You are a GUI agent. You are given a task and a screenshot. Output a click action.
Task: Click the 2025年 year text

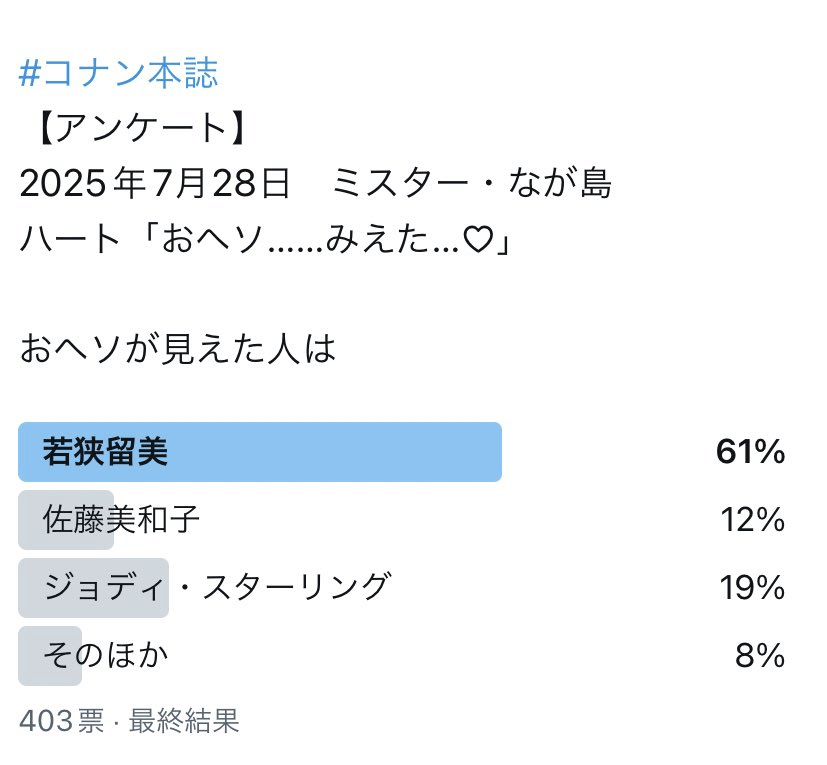click(x=82, y=183)
